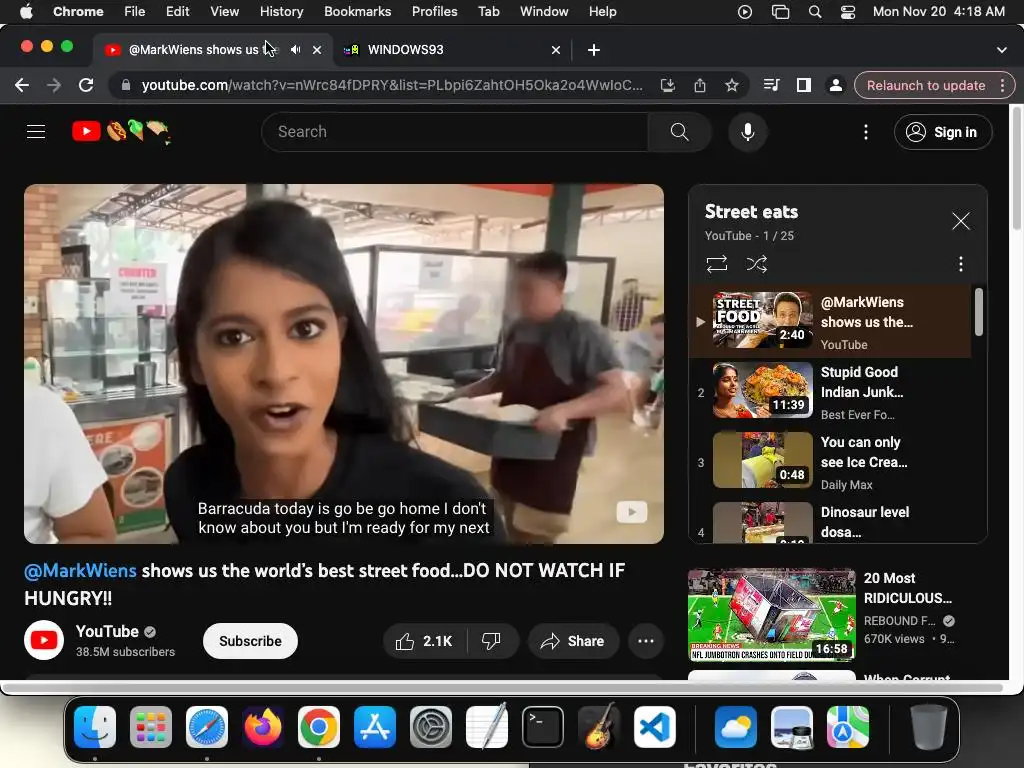Open the menu bar now playing icon
The image size is (1024, 768).
coord(744,11)
